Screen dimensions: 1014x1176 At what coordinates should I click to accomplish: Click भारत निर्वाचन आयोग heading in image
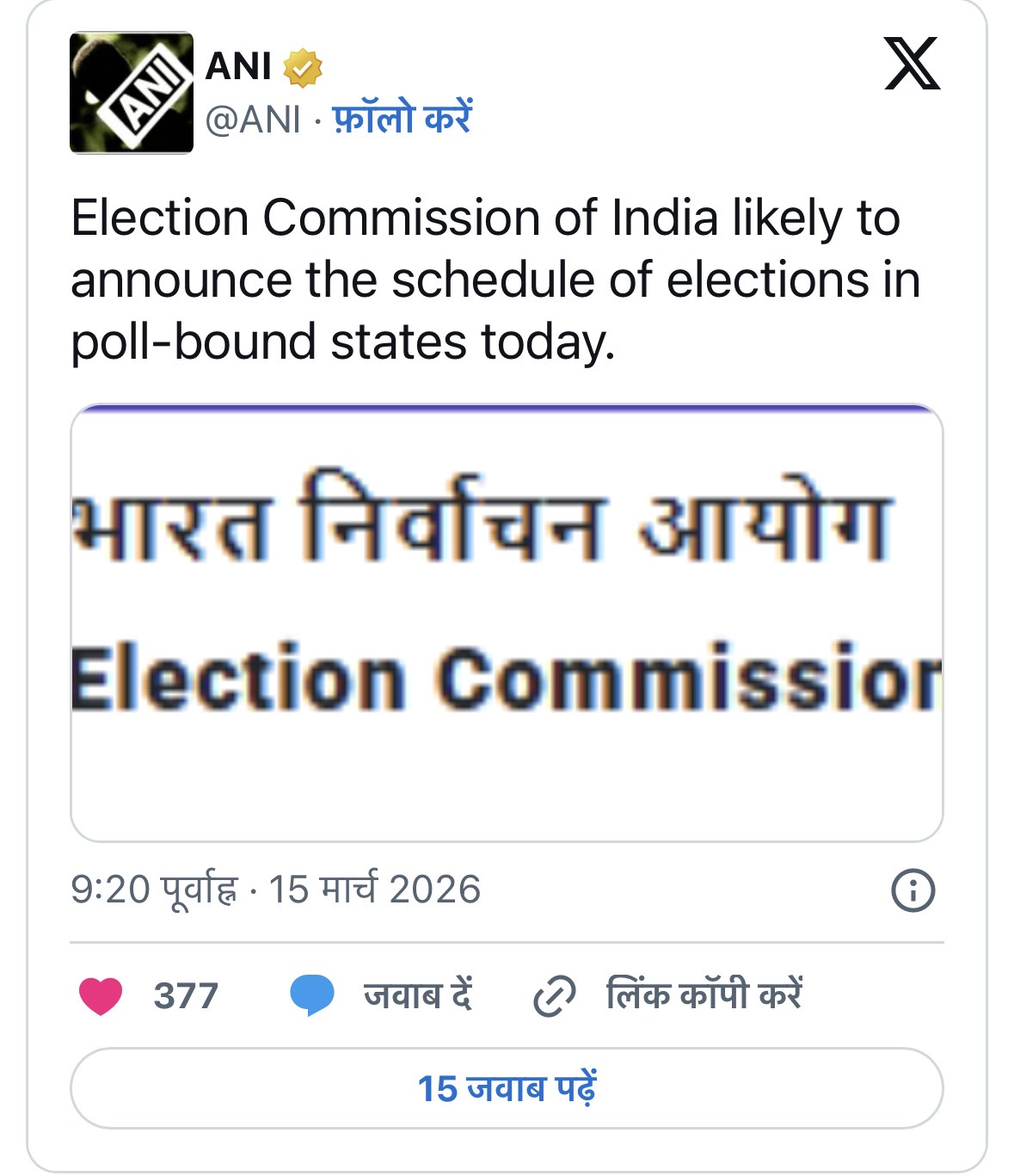(482, 519)
